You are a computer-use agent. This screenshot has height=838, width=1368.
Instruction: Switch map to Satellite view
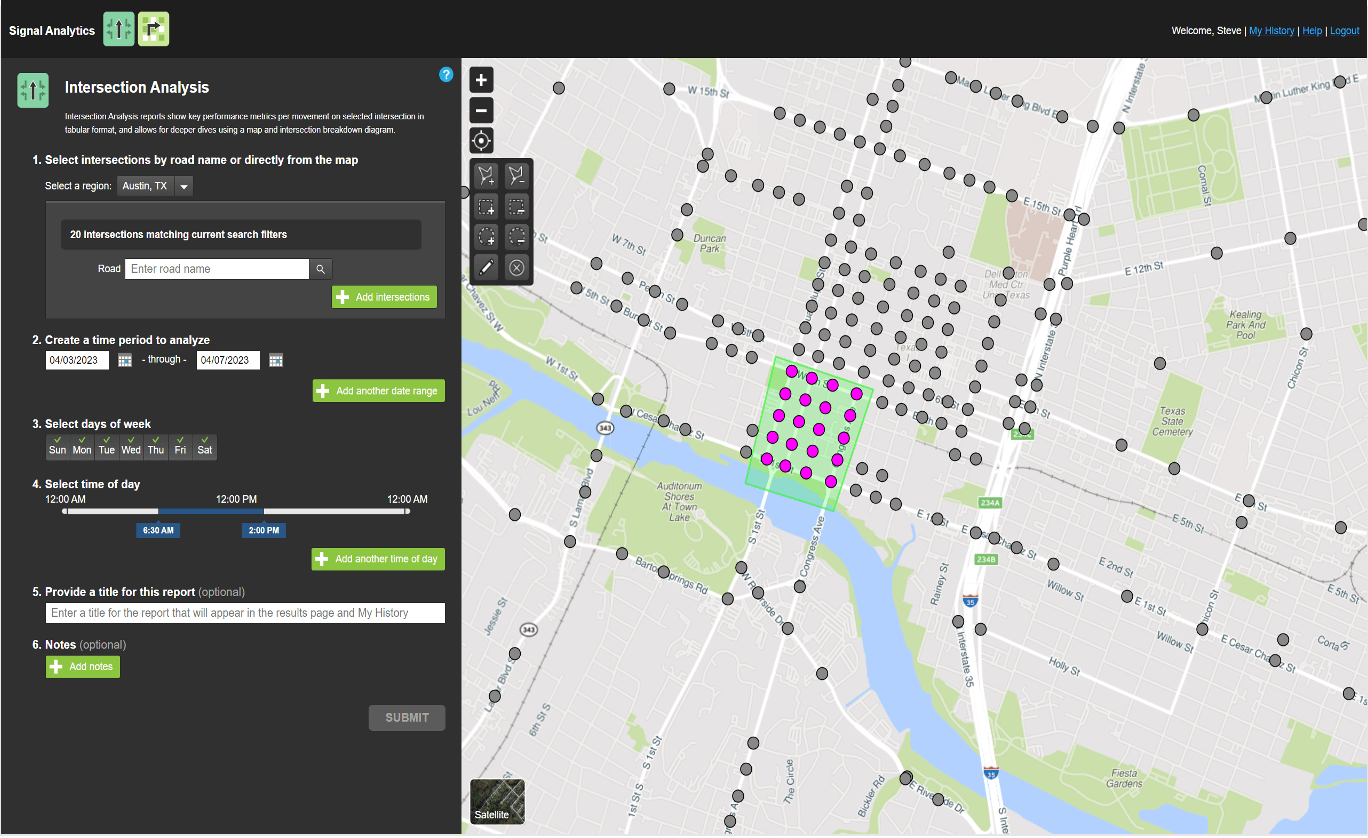coord(497,801)
